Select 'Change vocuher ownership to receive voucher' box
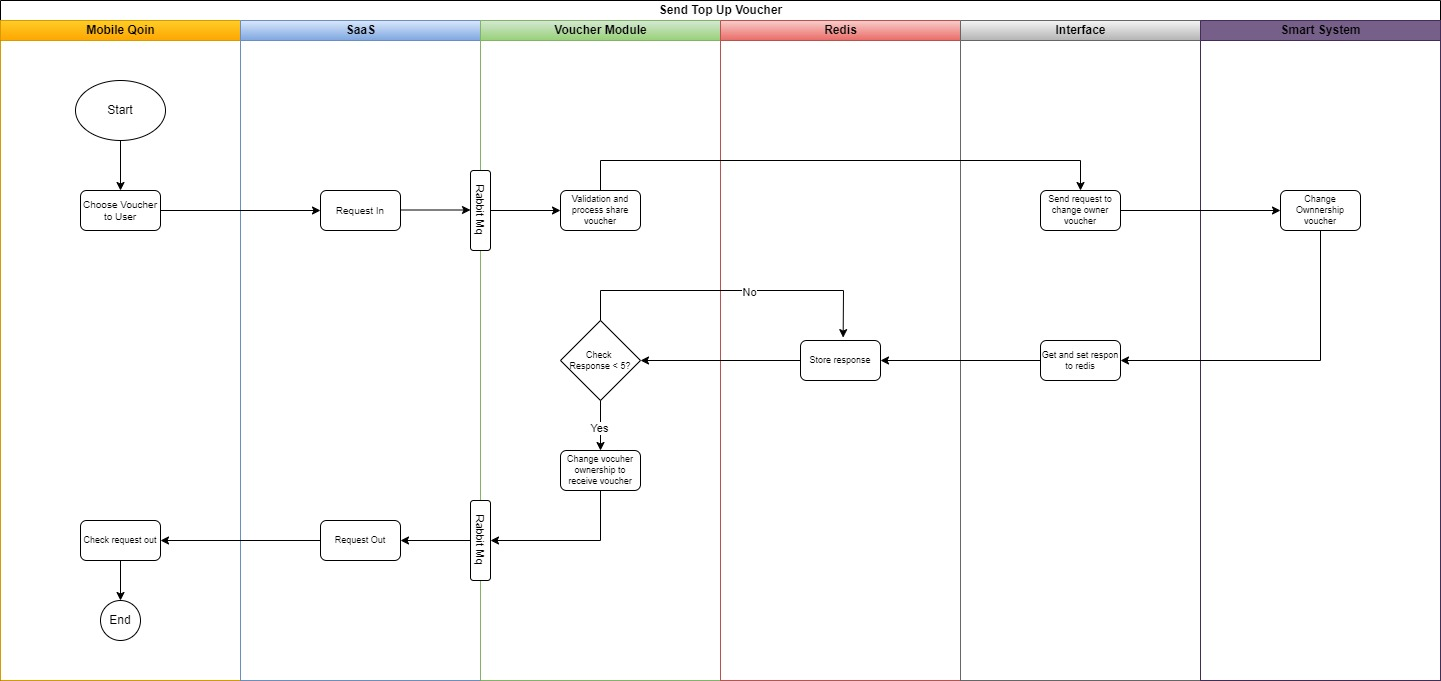Viewport: 1441px width, 681px height. (600, 470)
